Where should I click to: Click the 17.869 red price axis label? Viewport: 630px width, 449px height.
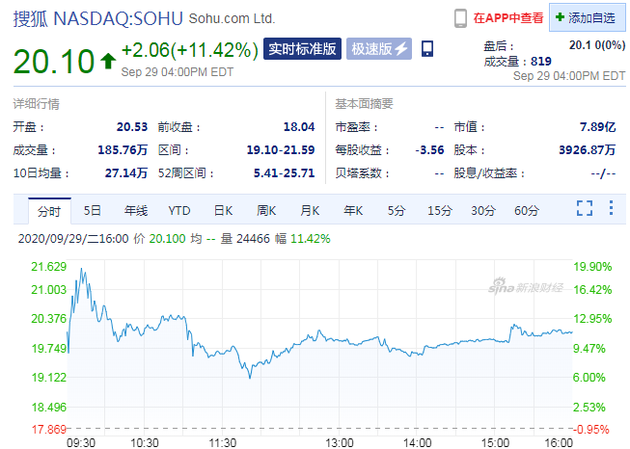tap(49, 430)
